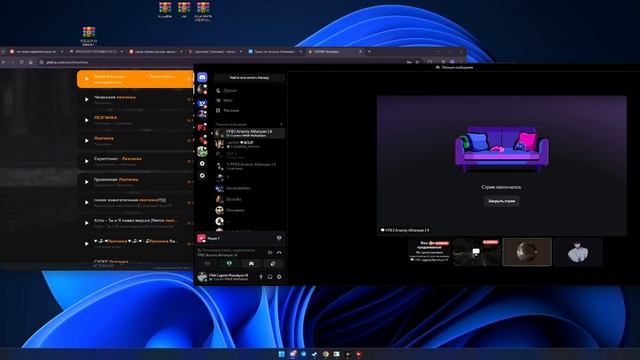Play the ЛЕЗГИНКА uppercase track
This screenshot has width=640, height=360.
tap(86, 120)
